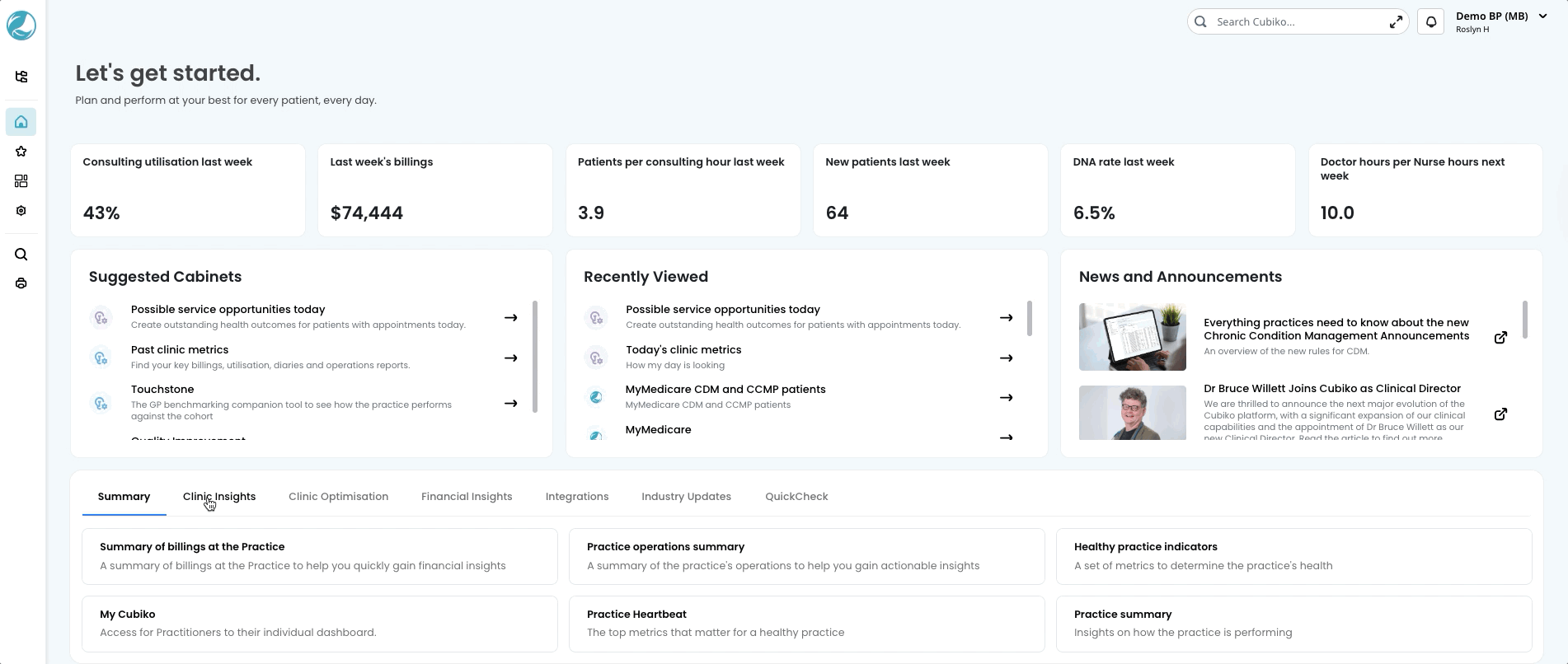Viewport: 1568px width, 664px height.
Task: Click 'Consulting utilisation last week' metric card
Action: (188, 190)
